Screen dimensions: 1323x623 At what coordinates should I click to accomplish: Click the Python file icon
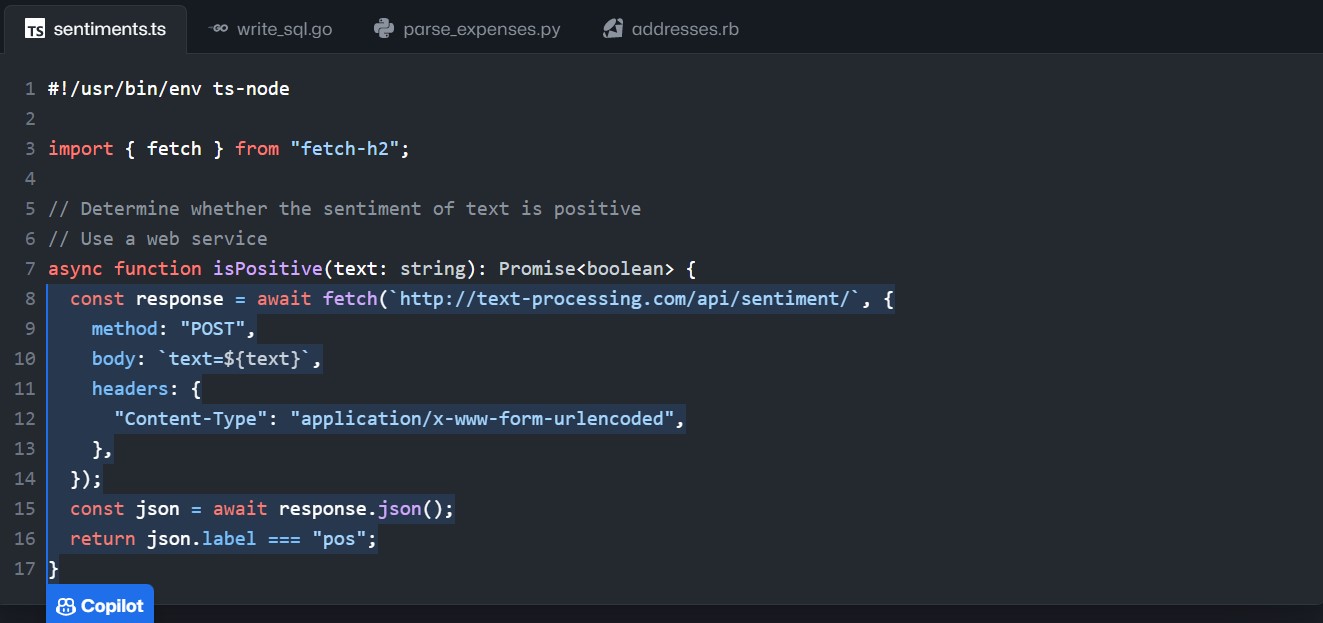click(383, 29)
